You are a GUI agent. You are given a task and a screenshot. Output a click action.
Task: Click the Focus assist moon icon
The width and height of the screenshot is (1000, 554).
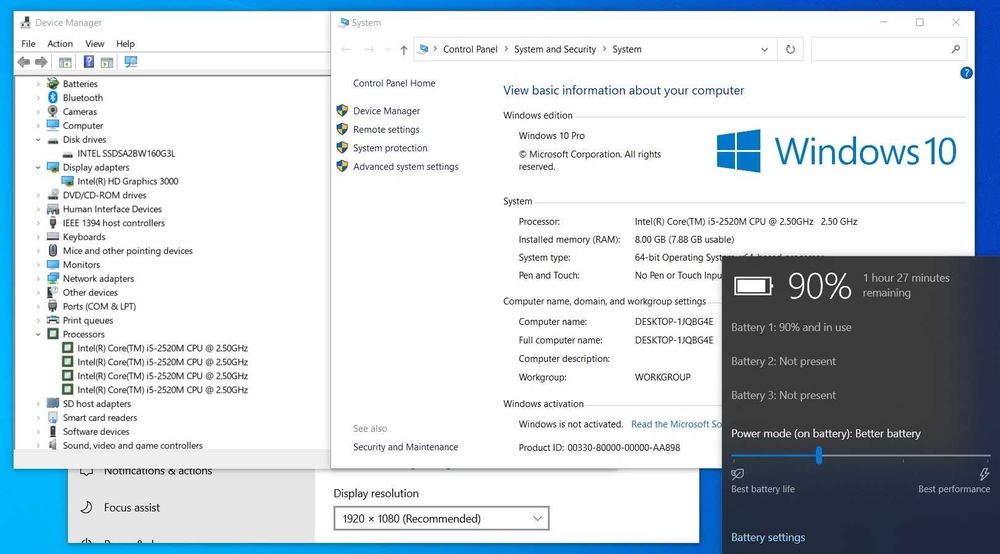point(86,507)
